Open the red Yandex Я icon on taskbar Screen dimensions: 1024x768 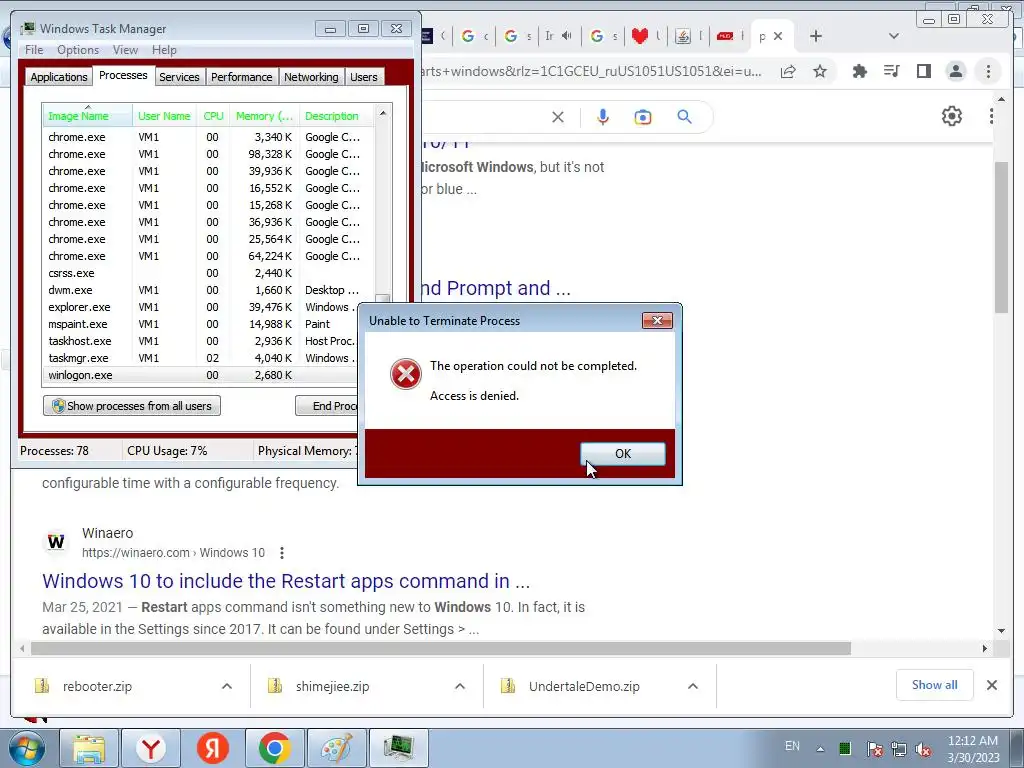point(213,748)
